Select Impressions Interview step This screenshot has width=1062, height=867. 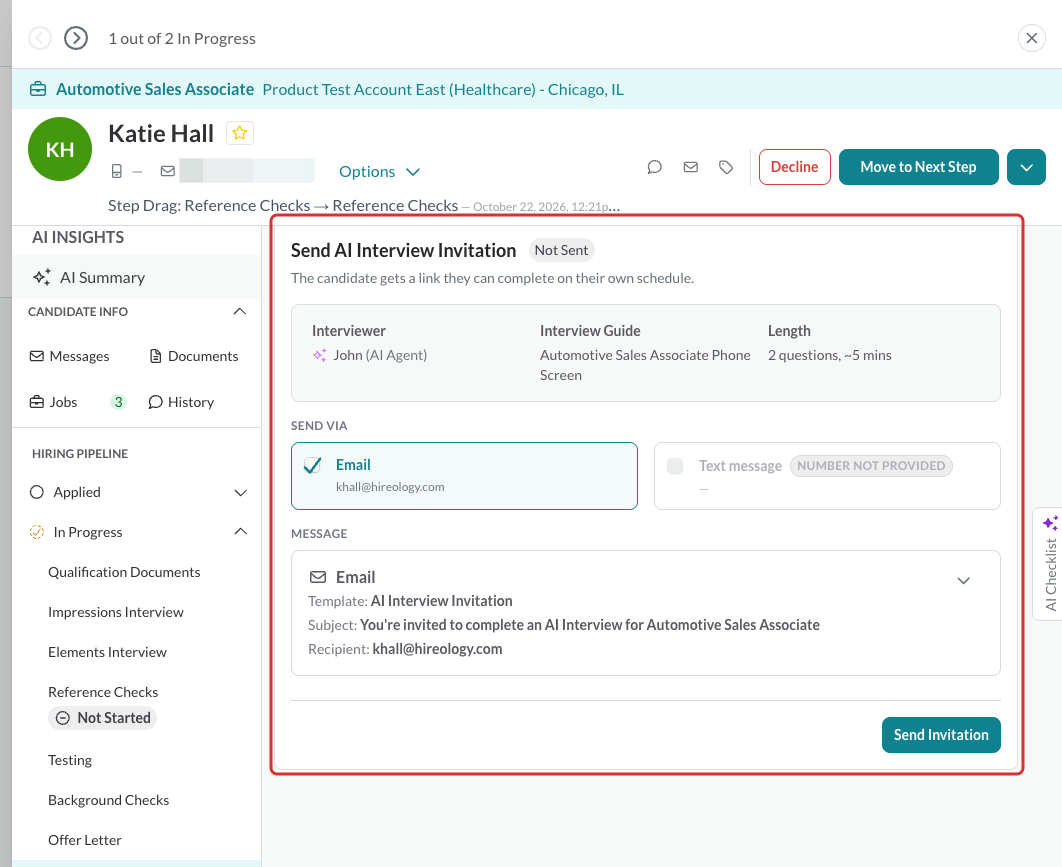pyautogui.click(x=116, y=612)
